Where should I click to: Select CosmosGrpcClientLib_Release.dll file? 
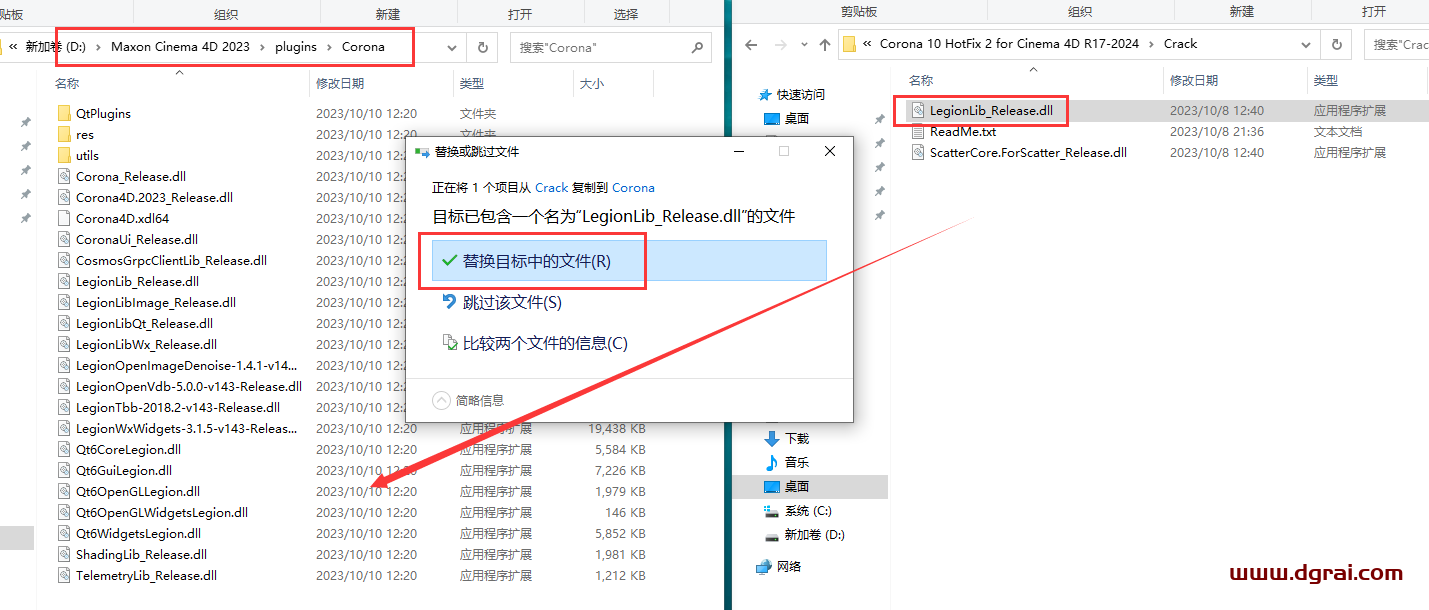171,260
